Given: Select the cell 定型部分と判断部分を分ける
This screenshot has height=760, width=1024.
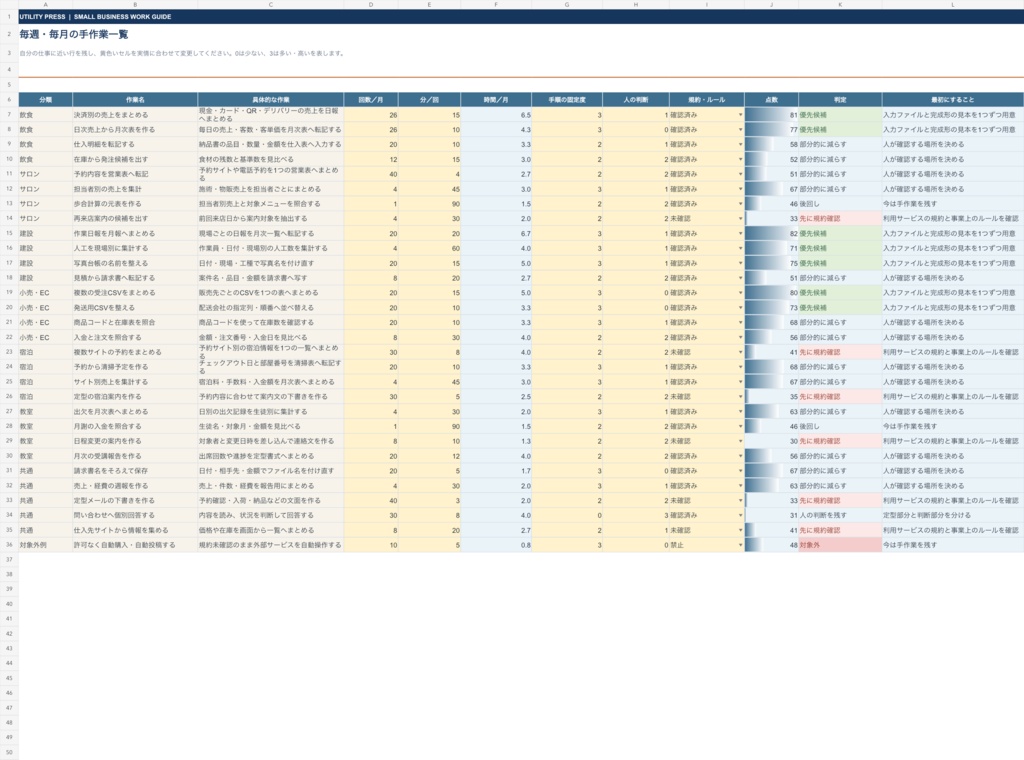Looking at the screenshot, I should click(953, 516).
